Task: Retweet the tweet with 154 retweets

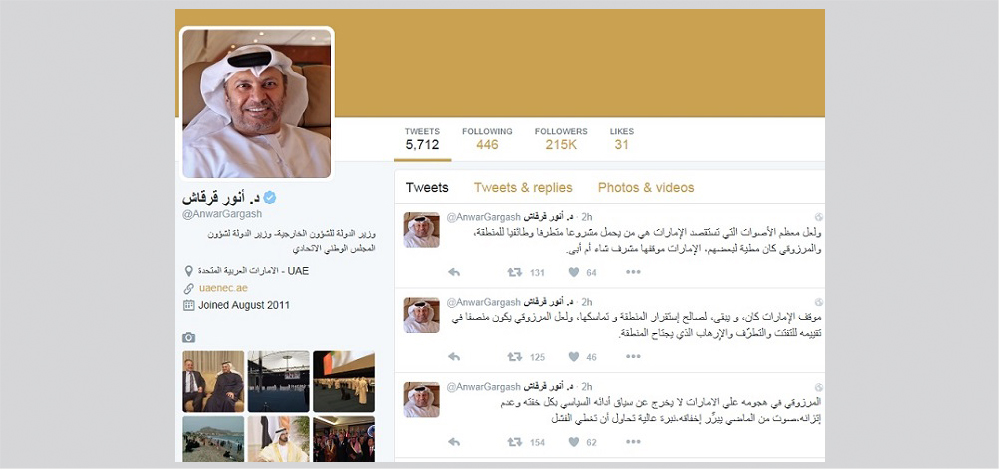Action: pyautogui.click(x=514, y=442)
